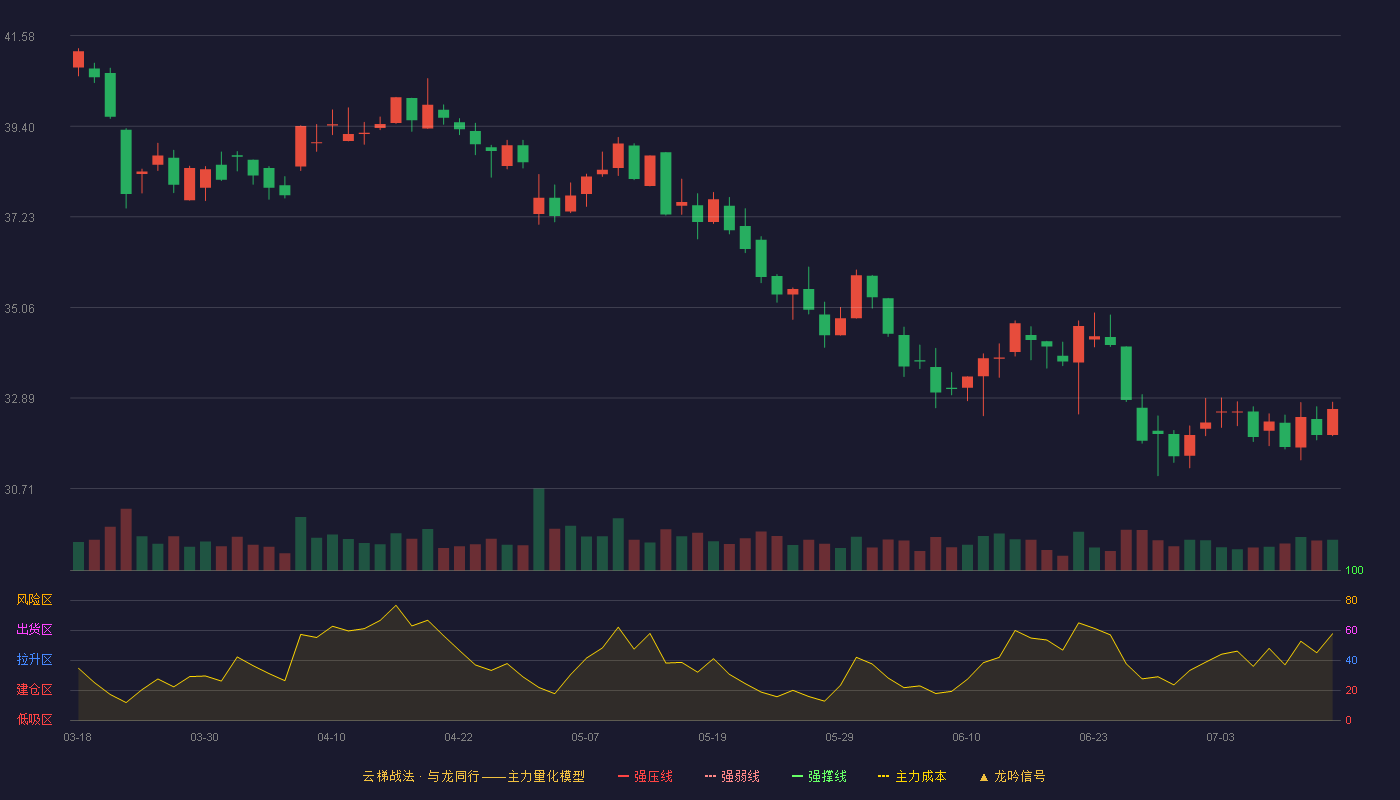Click the orange 80 indicator scale value

pyautogui.click(x=1351, y=601)
